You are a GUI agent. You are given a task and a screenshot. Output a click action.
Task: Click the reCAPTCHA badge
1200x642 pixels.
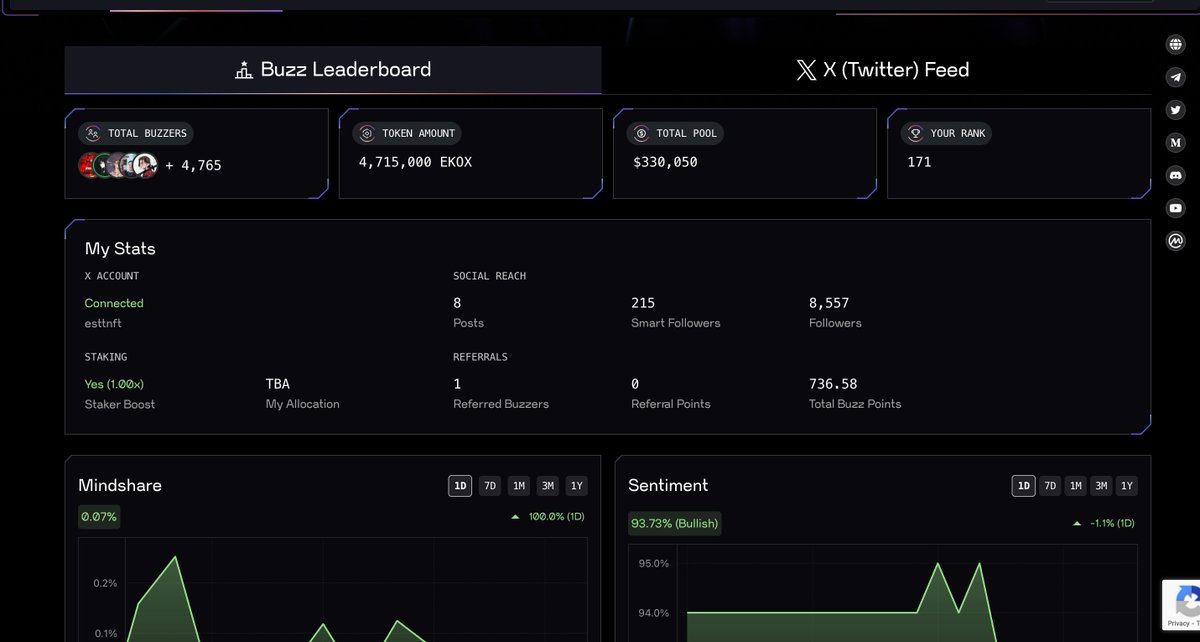point(1181,604)
